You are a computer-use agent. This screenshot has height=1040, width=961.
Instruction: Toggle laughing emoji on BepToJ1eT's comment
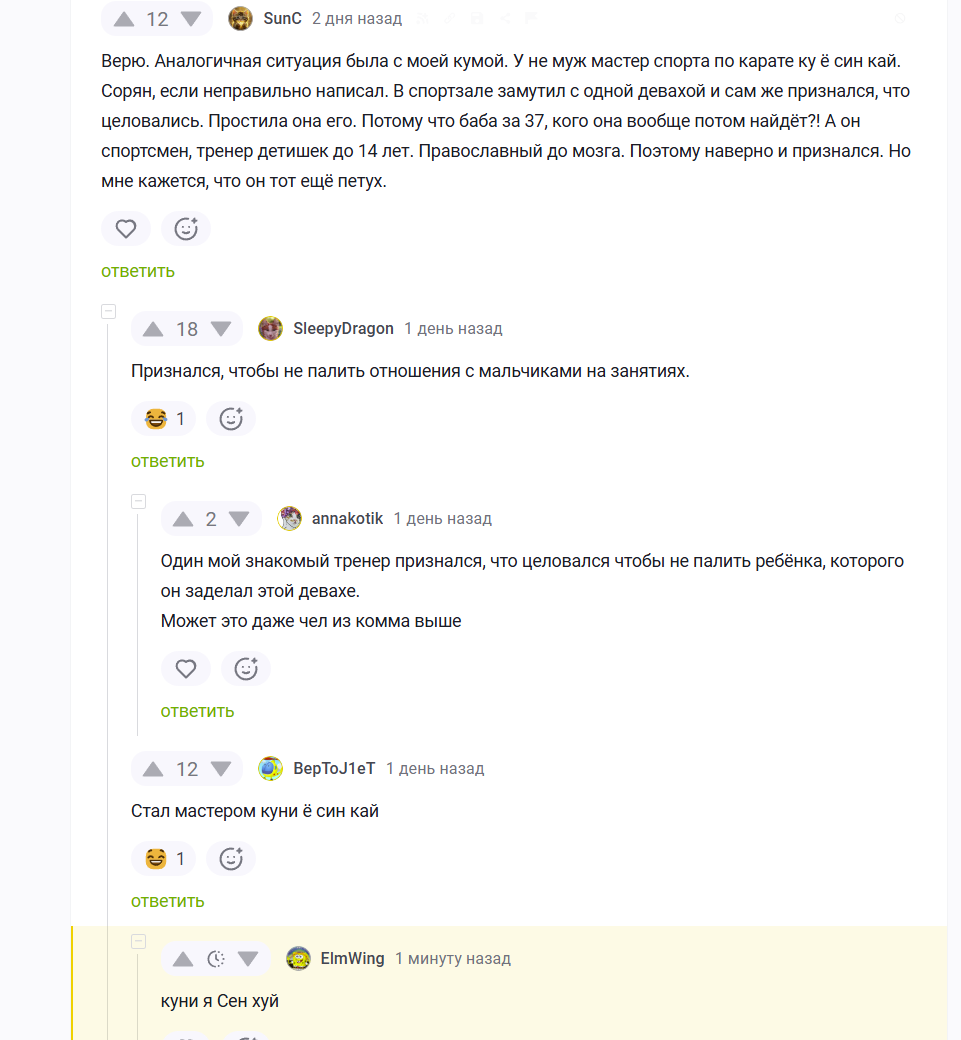coord(163,859)
